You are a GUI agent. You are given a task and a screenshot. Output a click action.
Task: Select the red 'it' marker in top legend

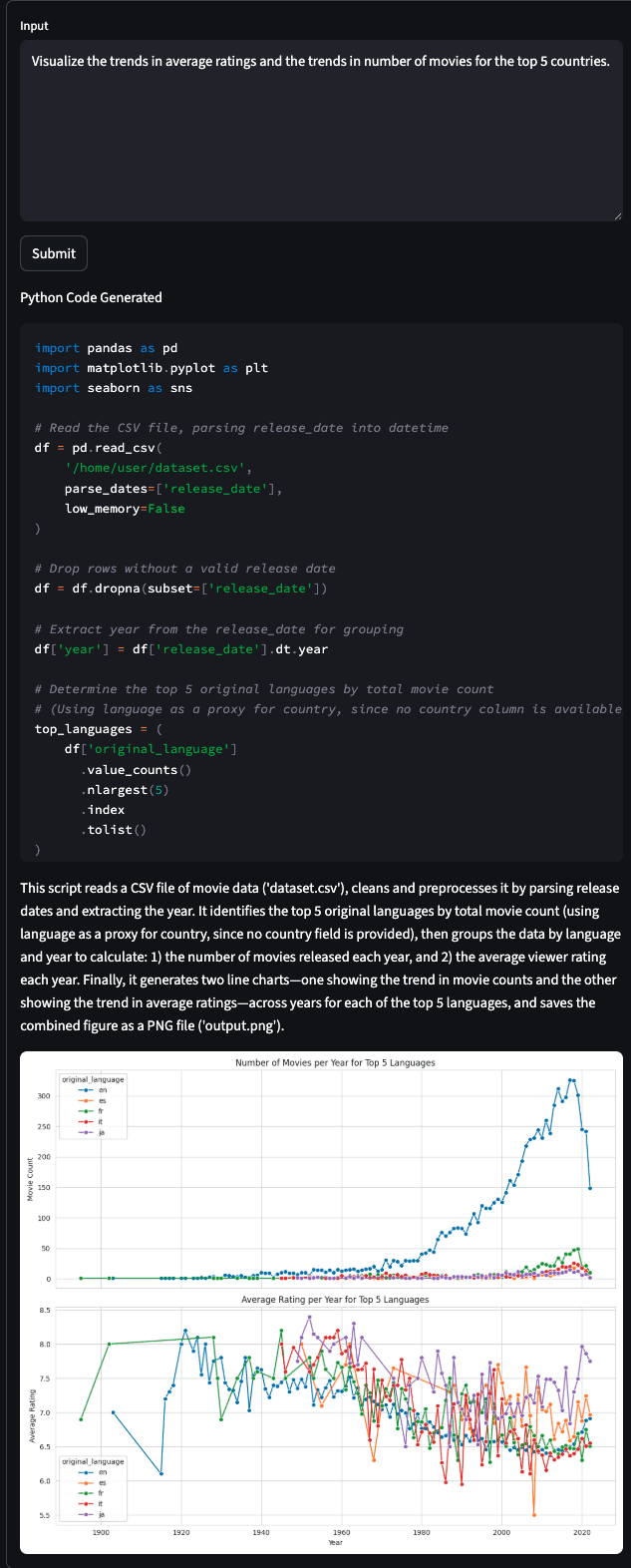pos(85,1121)
